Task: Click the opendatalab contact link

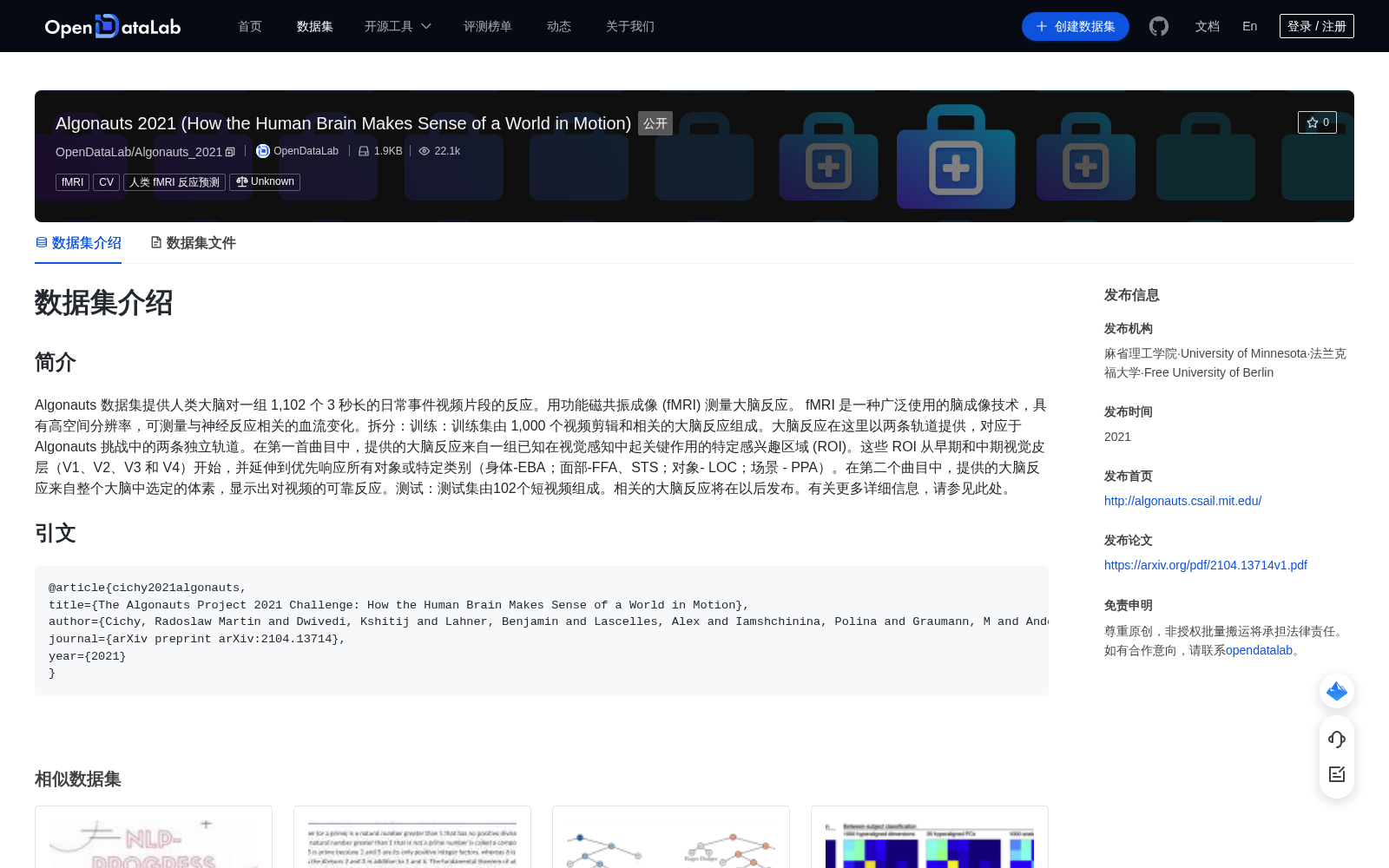Action: [x=1259, y=650]
